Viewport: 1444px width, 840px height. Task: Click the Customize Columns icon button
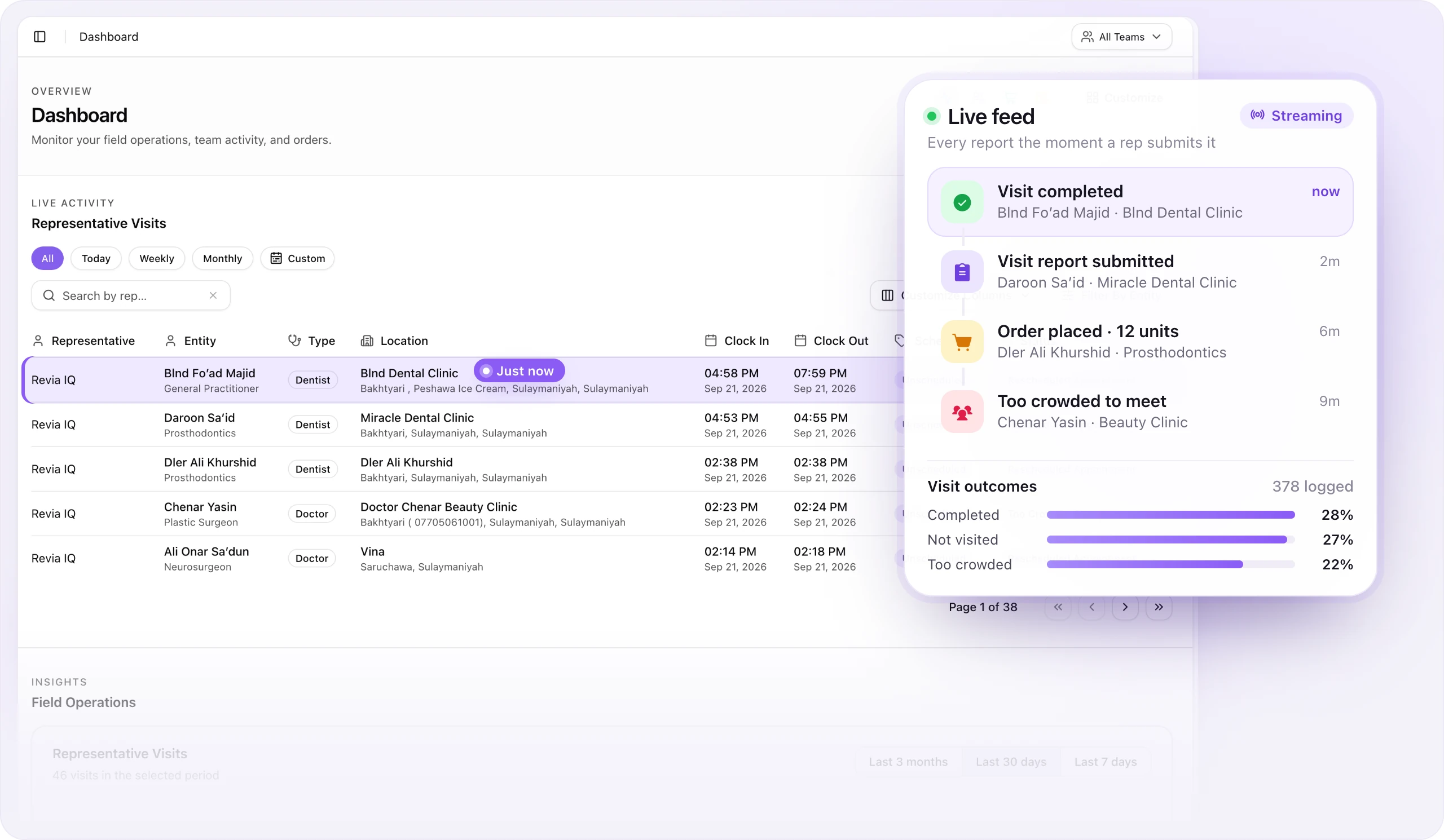pos(887,295)
